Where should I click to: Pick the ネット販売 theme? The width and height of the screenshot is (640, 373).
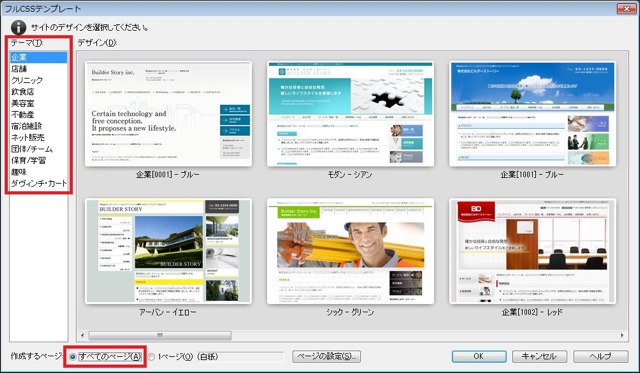click(39, 137)
